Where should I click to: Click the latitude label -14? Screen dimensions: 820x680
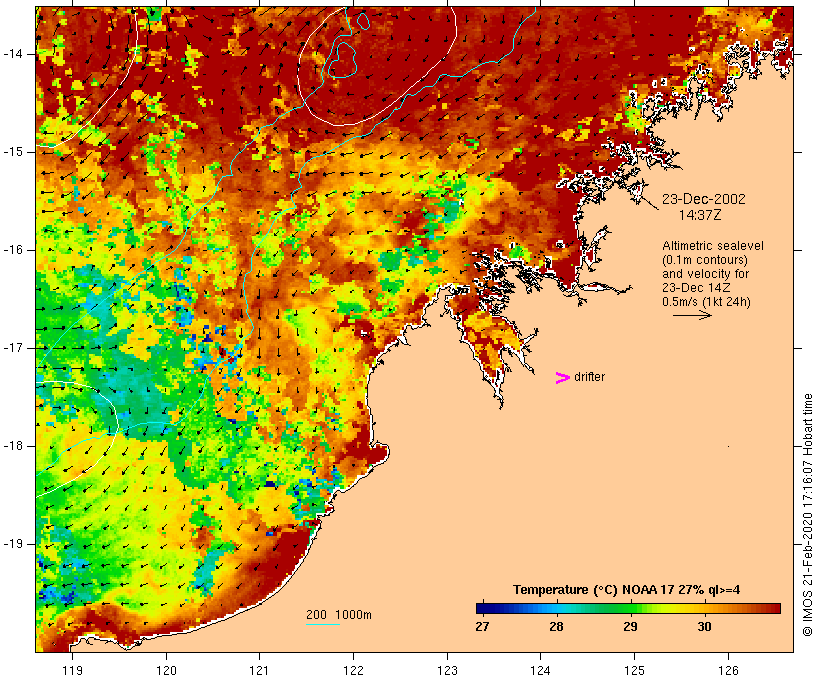coord(13,54)
